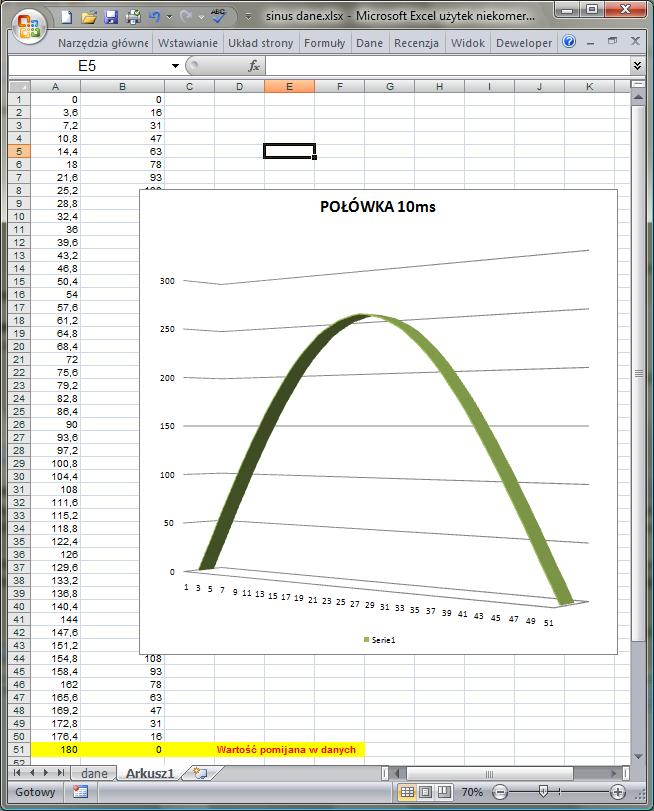Viewport: 654px width, 811px height.
Task: Open the Recenzja tab
Action: tap(416, 43)
